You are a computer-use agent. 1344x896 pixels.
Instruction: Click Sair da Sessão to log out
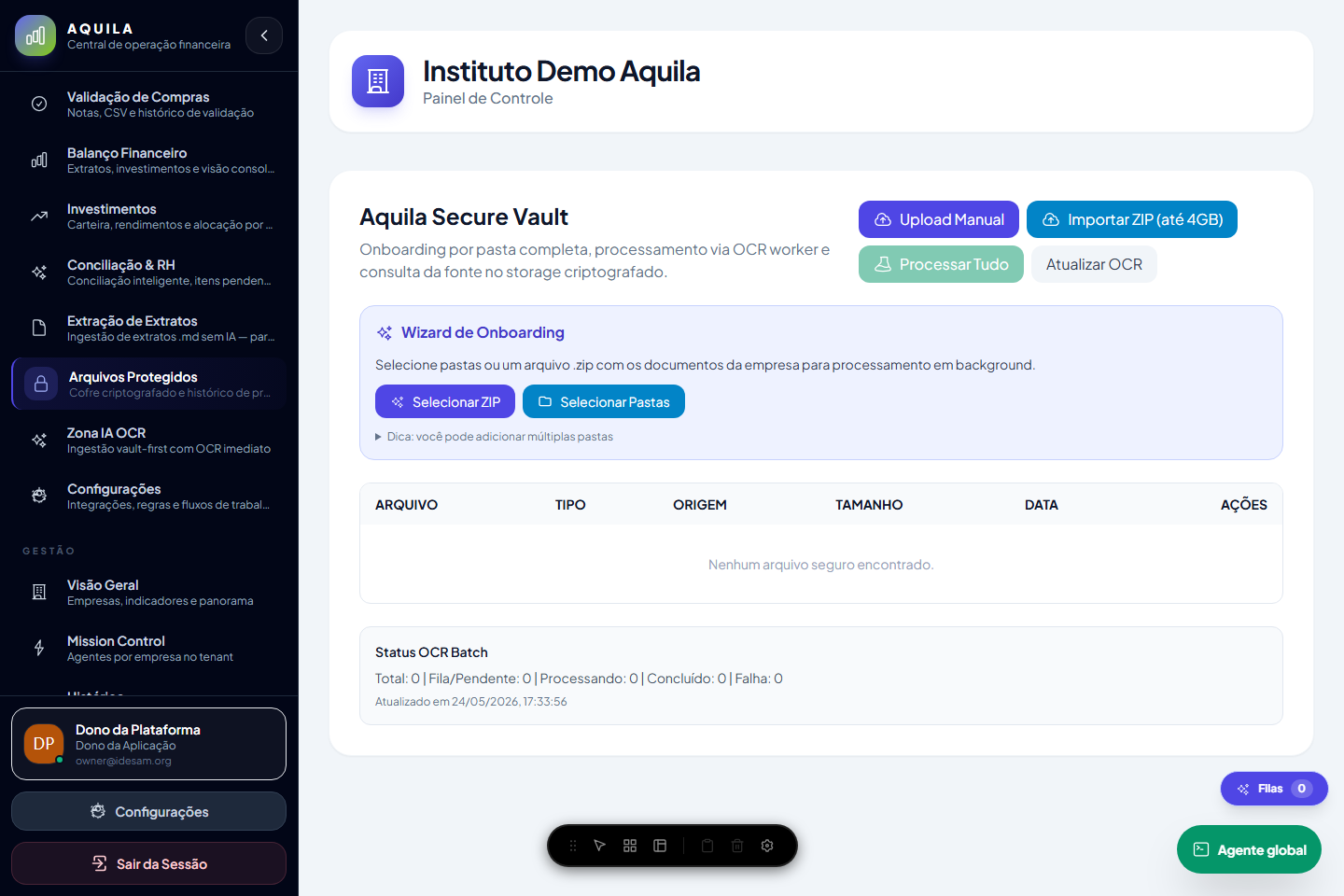coord(149,863)
